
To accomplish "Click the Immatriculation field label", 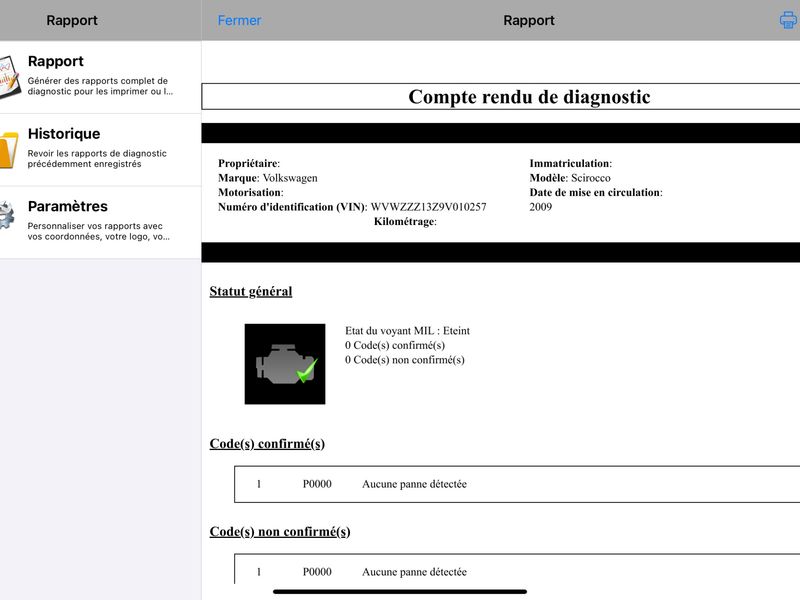I will (570, 163).
